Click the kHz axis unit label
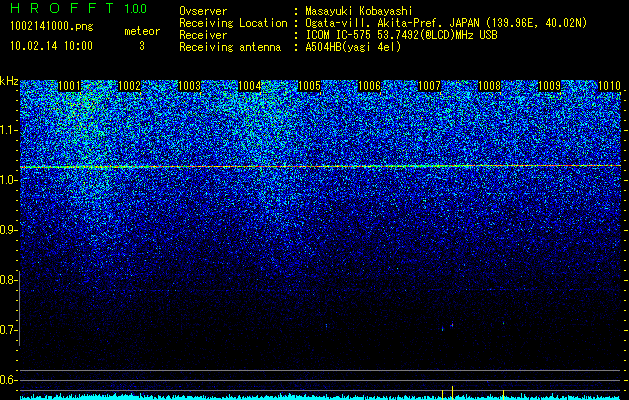 click(x=9, y=81)
